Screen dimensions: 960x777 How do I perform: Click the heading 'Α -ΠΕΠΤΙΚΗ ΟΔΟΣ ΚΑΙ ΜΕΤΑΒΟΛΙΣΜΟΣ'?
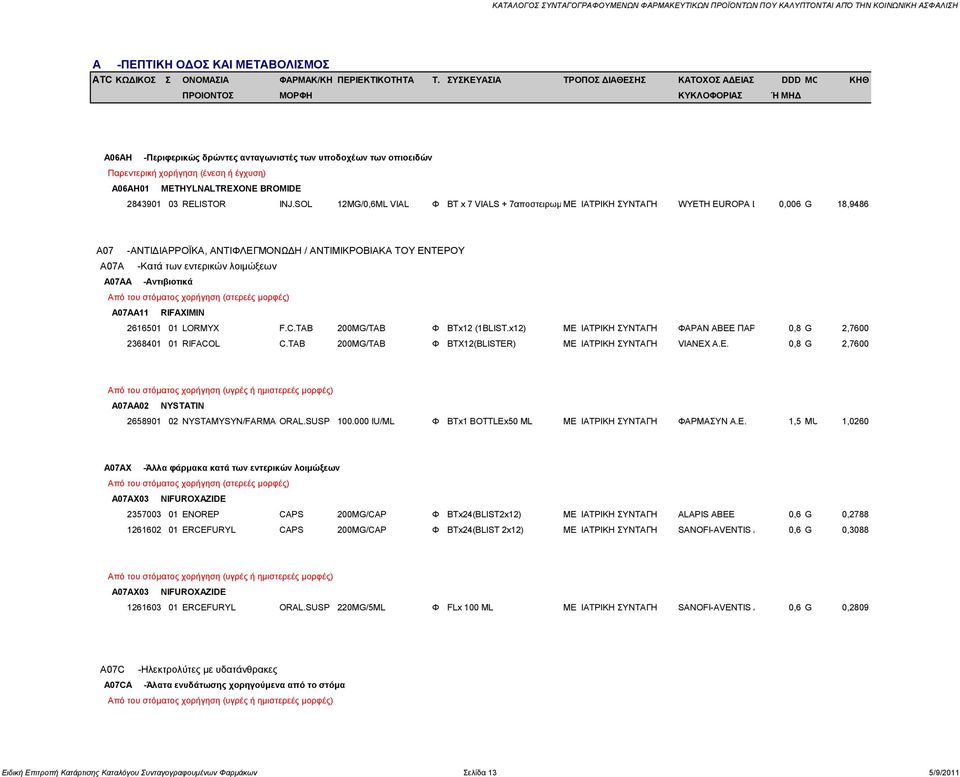[211, 64]
